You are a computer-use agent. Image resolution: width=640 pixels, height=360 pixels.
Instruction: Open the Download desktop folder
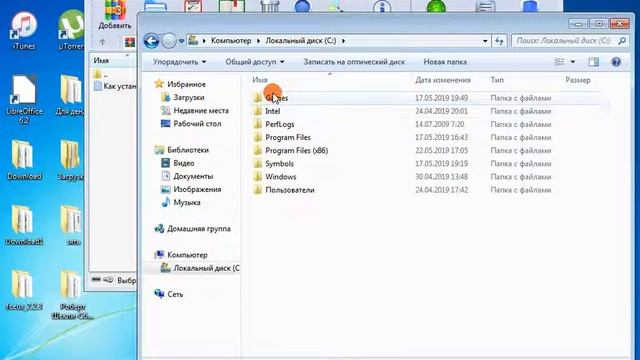pos(24,160)
